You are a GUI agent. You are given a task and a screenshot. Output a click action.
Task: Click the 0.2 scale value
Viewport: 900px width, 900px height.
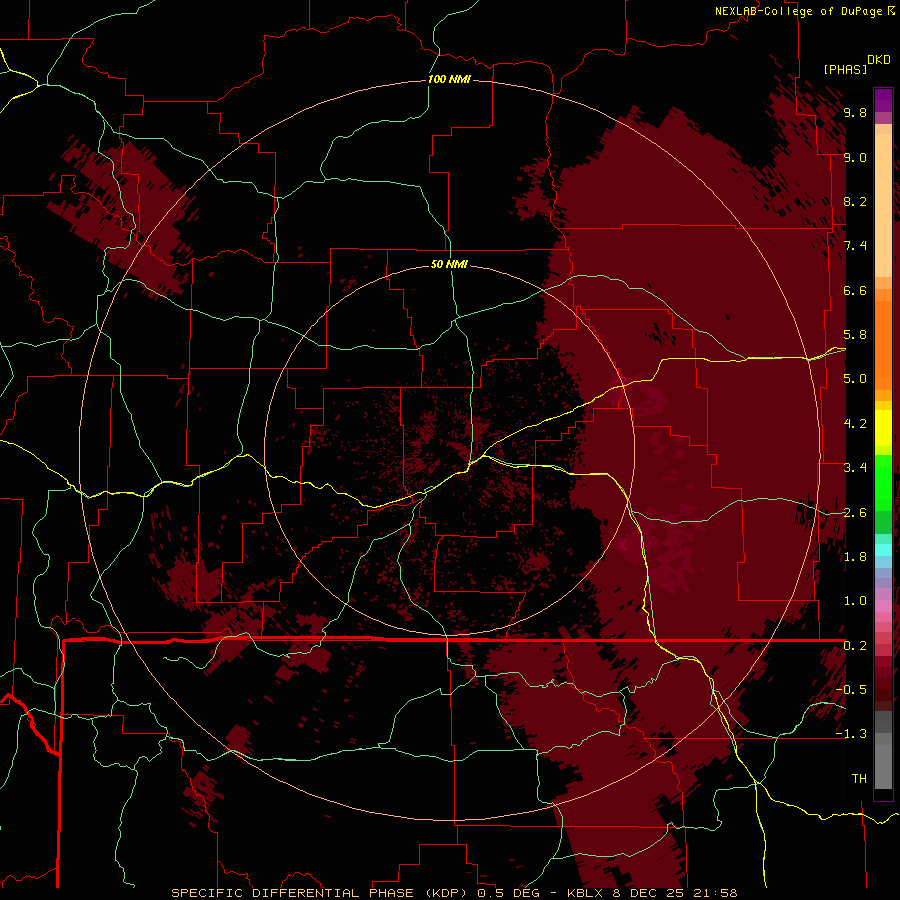(x=855, y=646)
